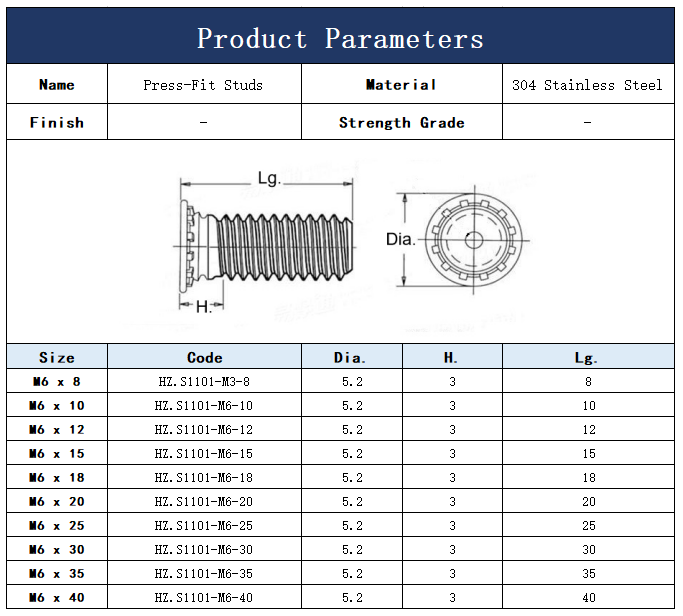Click the Finish label cell

(x=57, y=123)
